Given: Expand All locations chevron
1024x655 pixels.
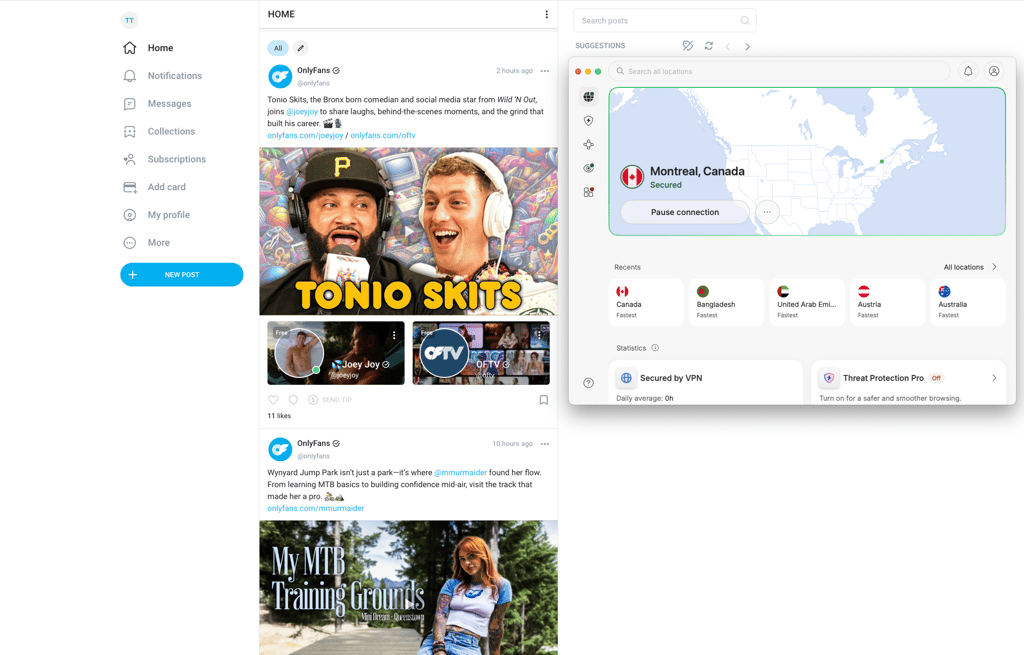Looking at the screenshot, I should (x=995, y=266).
